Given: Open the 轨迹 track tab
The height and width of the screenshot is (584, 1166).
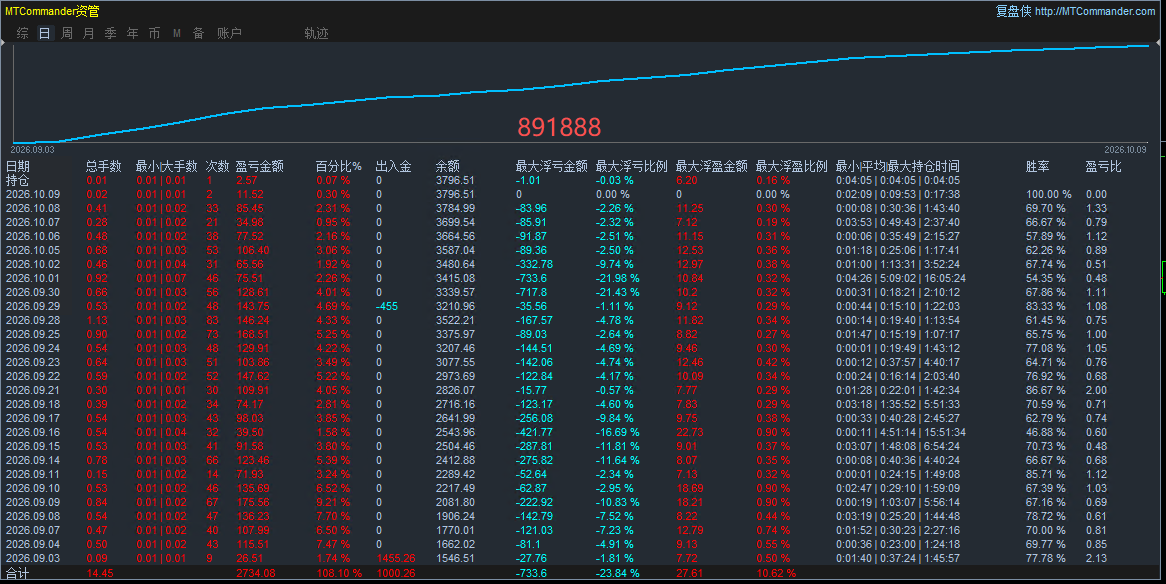Looking at the screenshot, I should 316,33.
